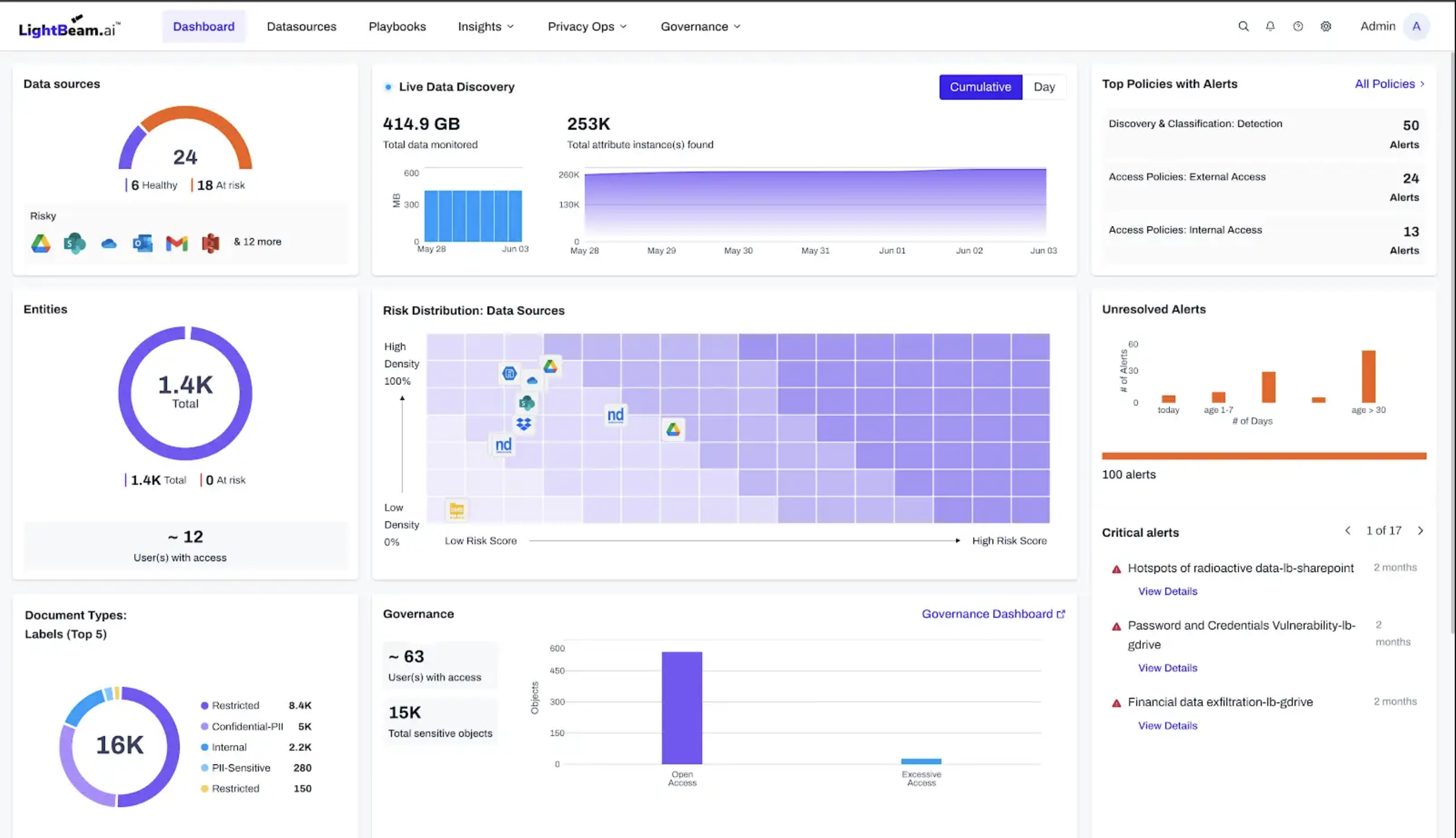
Task: Click the Gmail risky source icon
Action: click(x=176, y=243)
